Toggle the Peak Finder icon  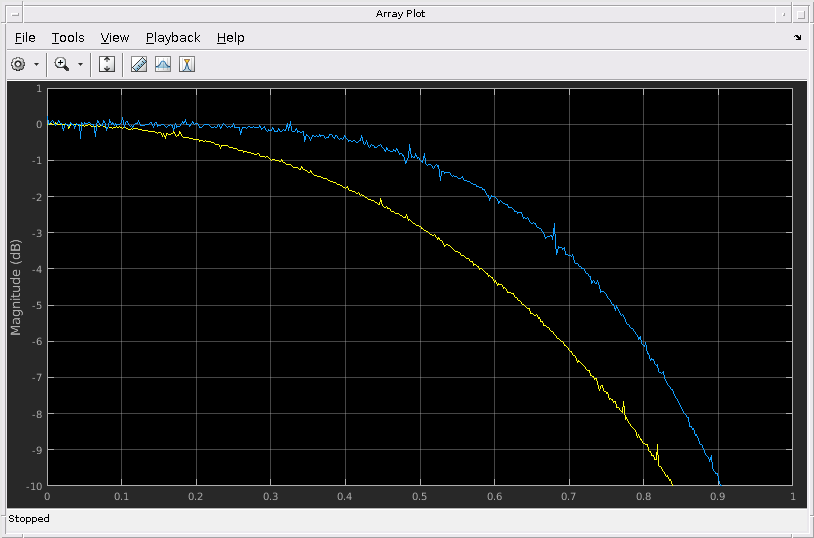pyautogui.click(x=187, y=64)
